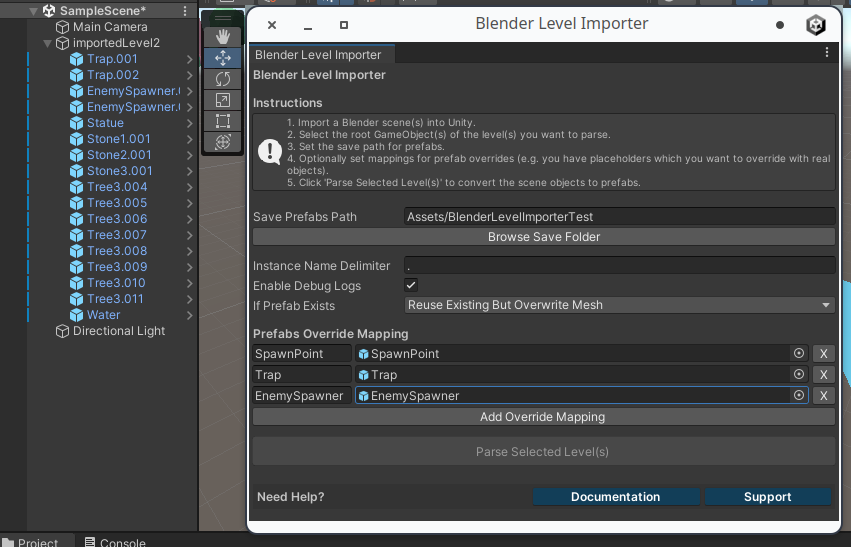Click the Unity icon beside SampleScene
Image resolution: width=851 pixels, height=547 pixels.
[49, 11]
